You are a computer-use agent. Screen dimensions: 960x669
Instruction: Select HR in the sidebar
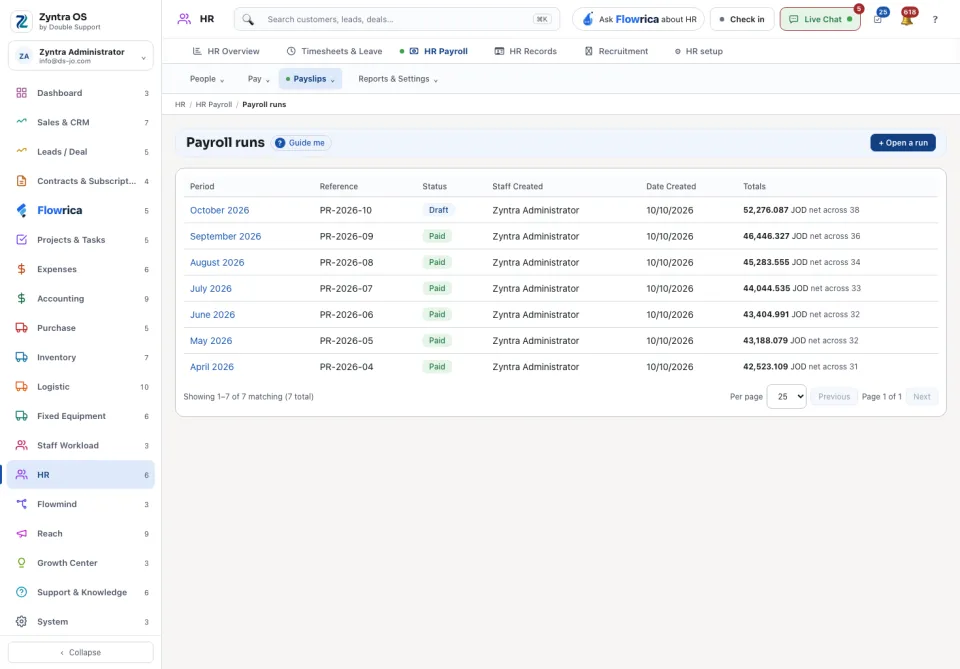coord(81,474)
